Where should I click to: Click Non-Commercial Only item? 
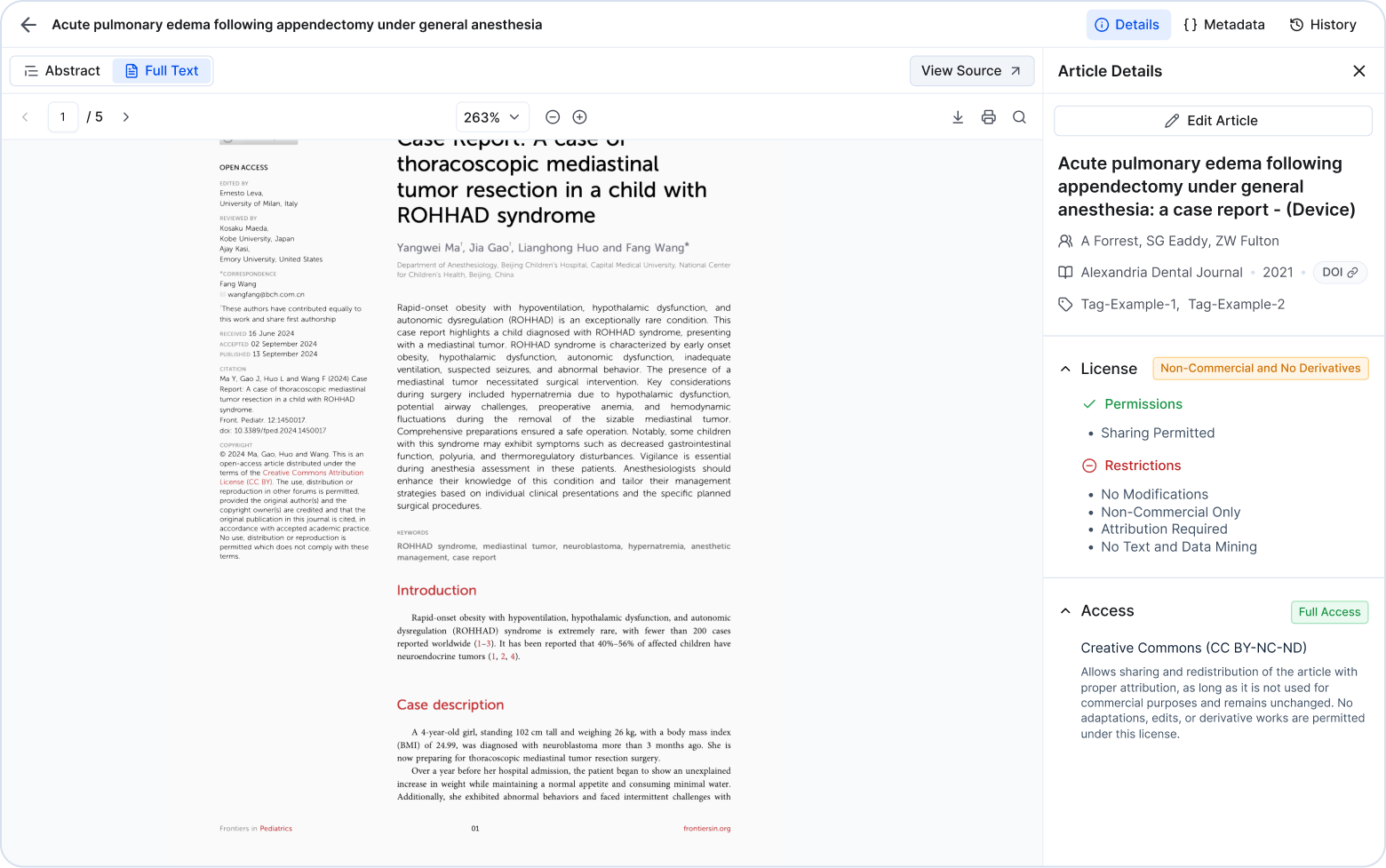coord(1170,512)
